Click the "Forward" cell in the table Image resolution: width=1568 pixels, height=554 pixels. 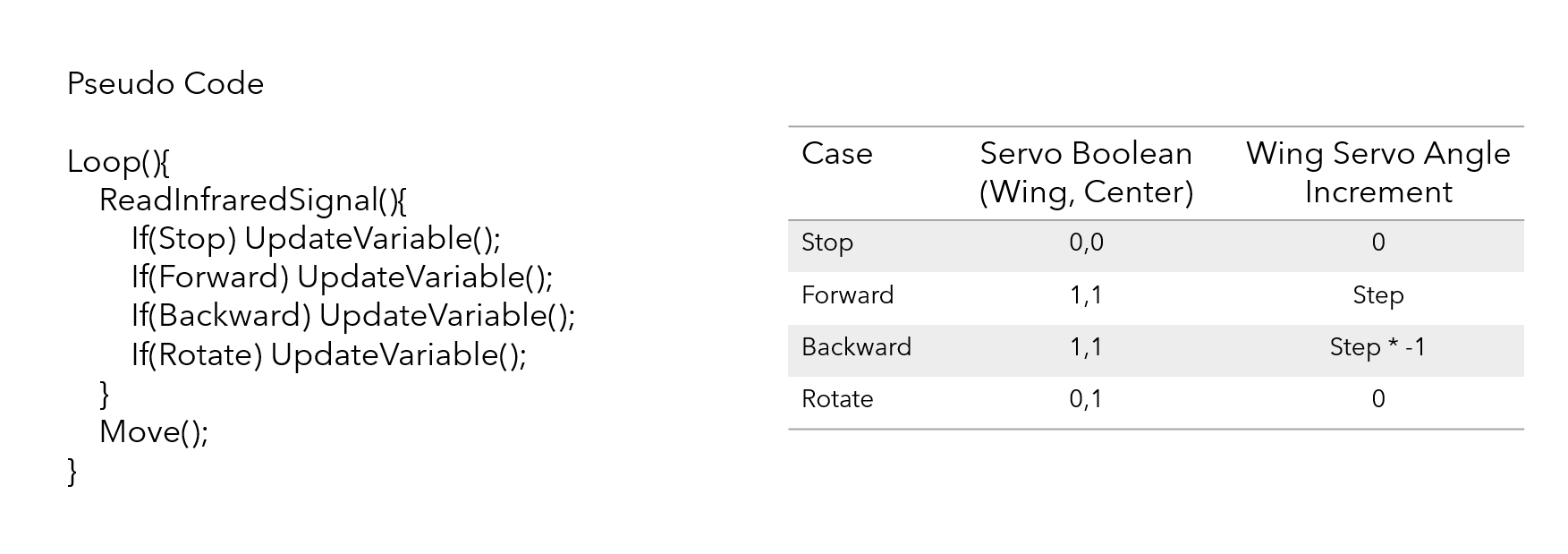click(x=847, y=295)
